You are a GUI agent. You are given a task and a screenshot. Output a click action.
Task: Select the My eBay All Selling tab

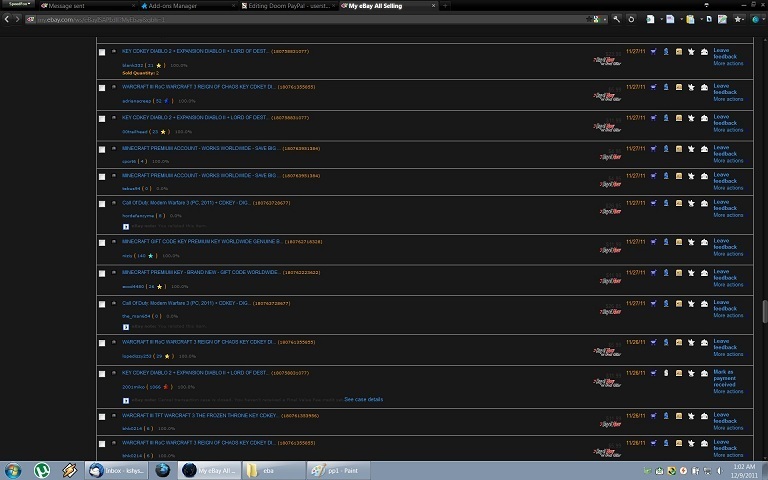pyautogui.click(x=388, y=6)
